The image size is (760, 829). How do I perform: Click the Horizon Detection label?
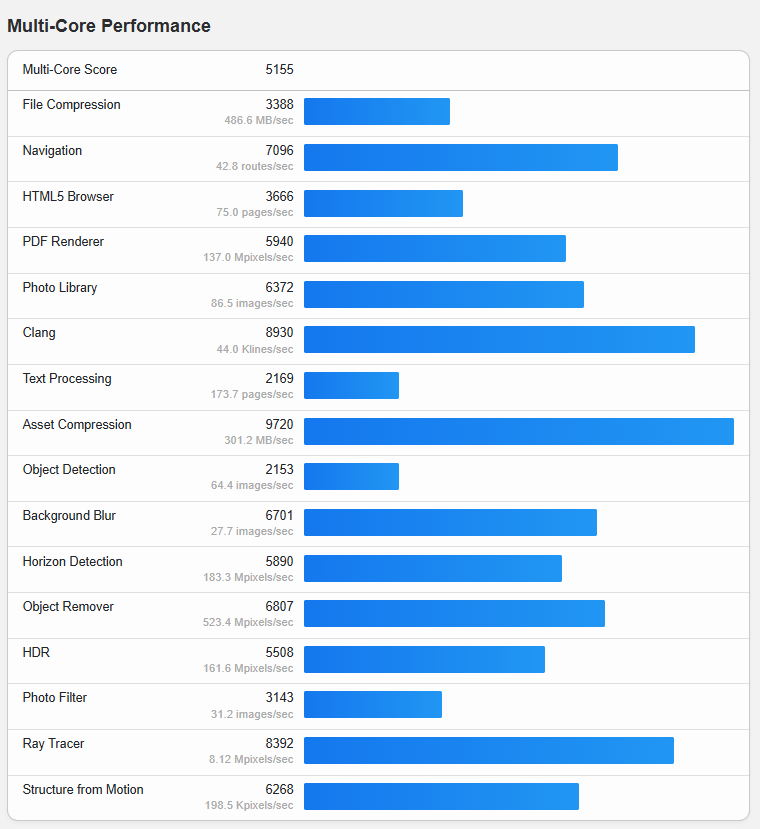click(x=72, y=562)
